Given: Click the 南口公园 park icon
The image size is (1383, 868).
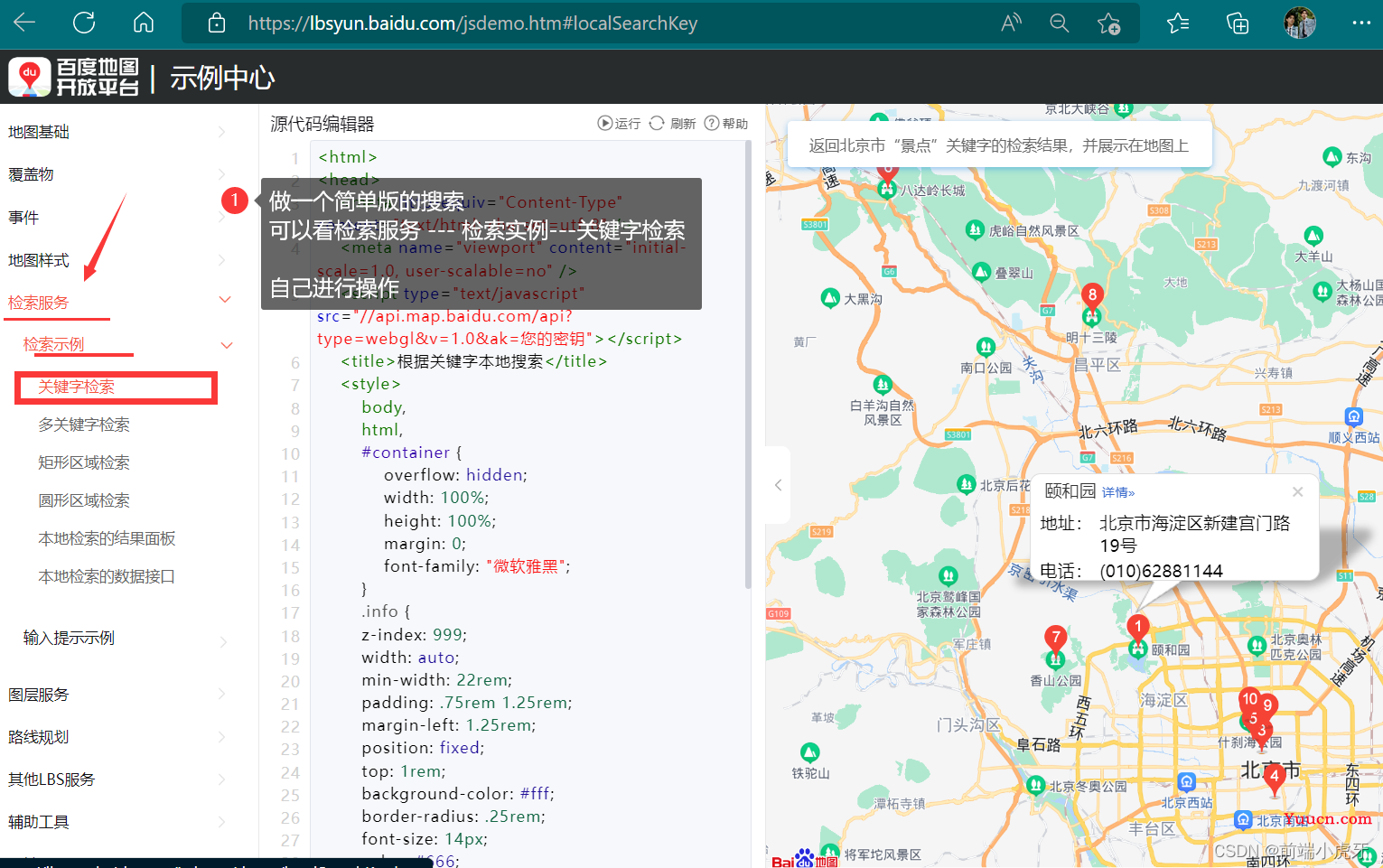Looking at the screenshot, I should click(986, 347).
